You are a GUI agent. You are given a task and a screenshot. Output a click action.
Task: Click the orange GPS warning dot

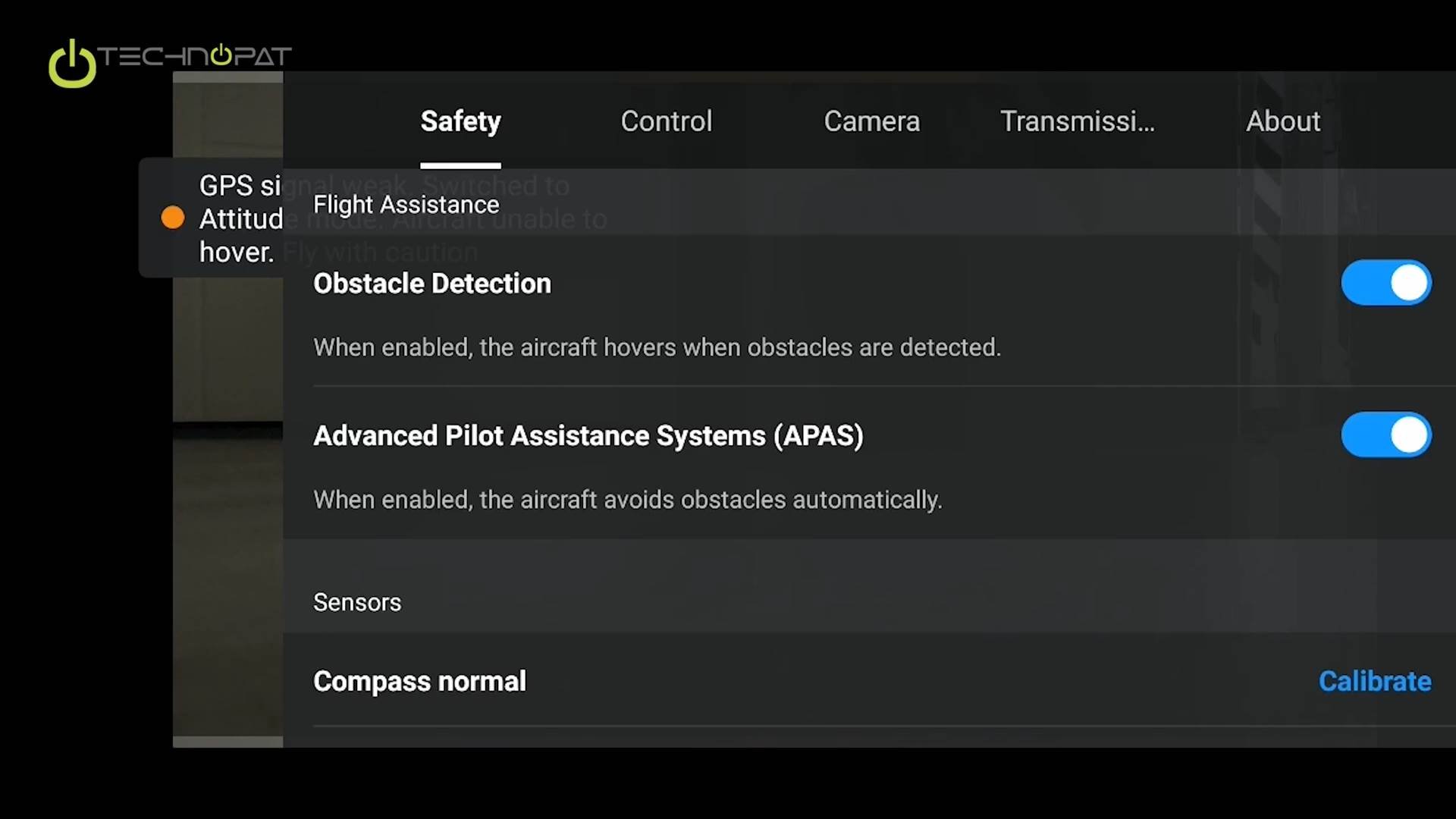[x=173, y=218]
